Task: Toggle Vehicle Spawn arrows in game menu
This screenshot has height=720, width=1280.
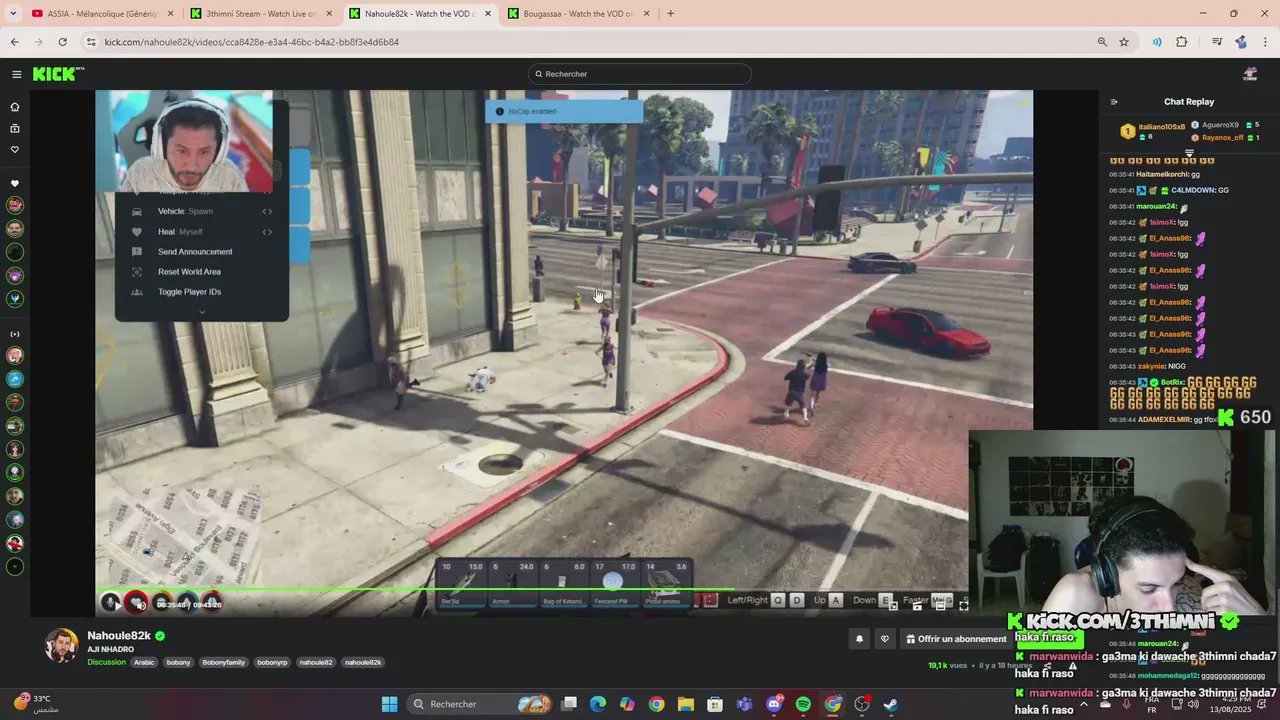Action: click(267, 211)
